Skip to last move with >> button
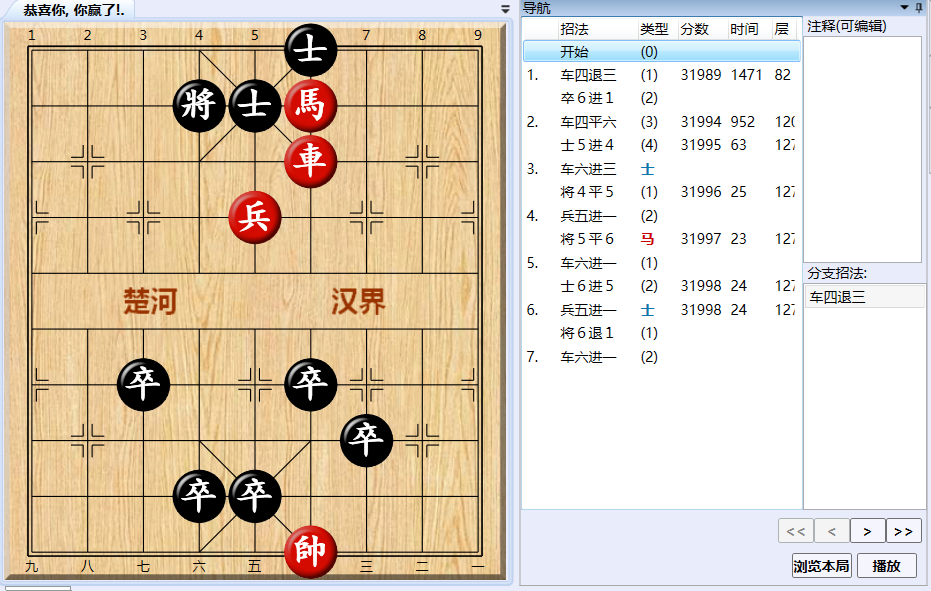Image resolution: width=931 pixels, height=591 pixels. coord(903,530)
